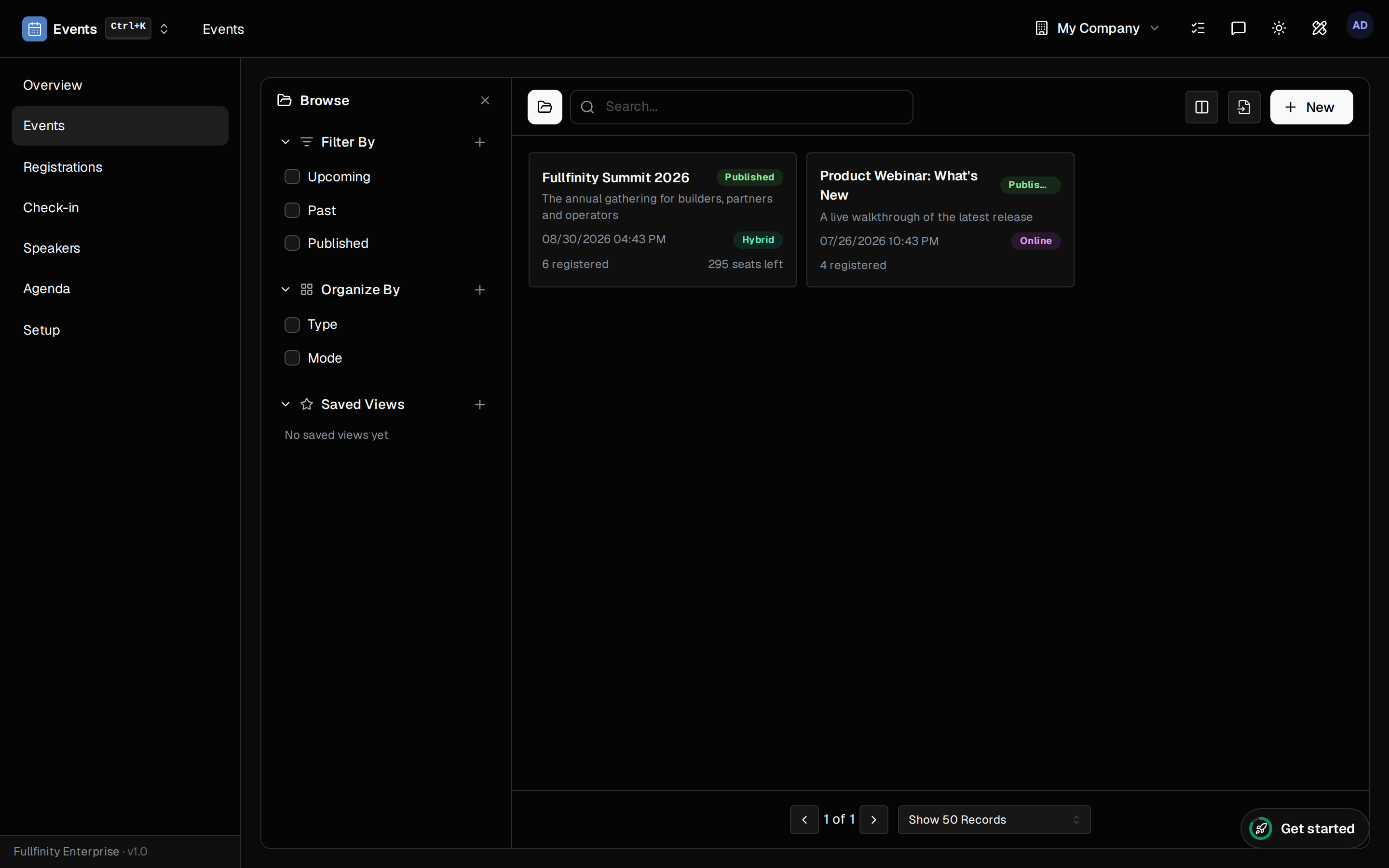This screenshot has height=868, width=1389.
Task: Click '6 registered' on Fullfinity Summit card
Action: pos(575,264)
